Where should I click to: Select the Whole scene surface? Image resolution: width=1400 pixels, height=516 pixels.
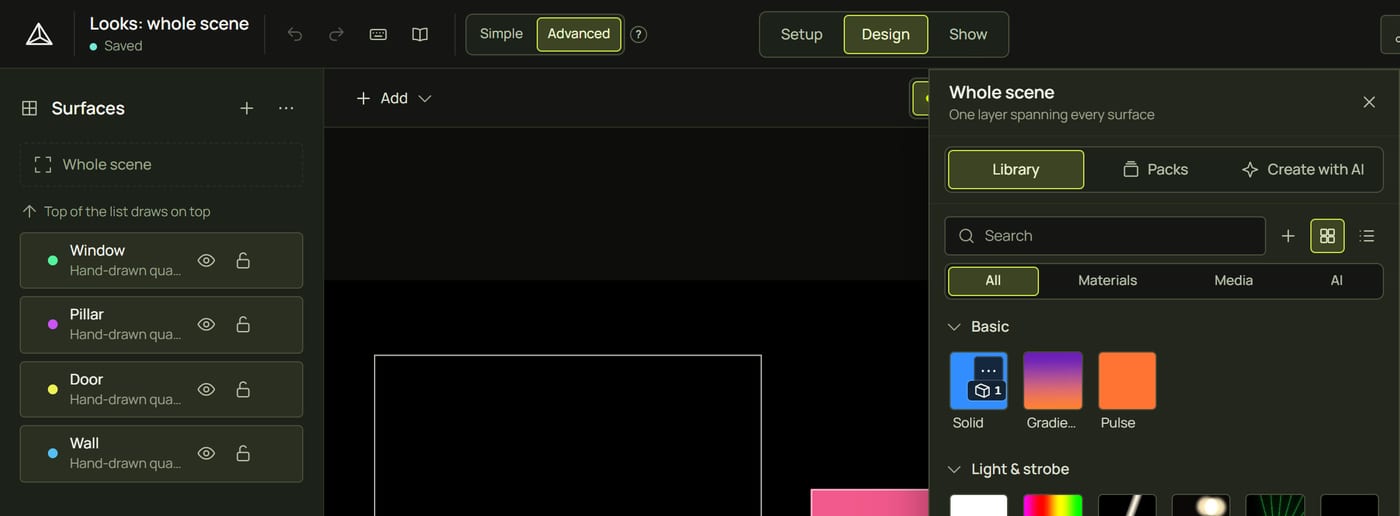161,165
